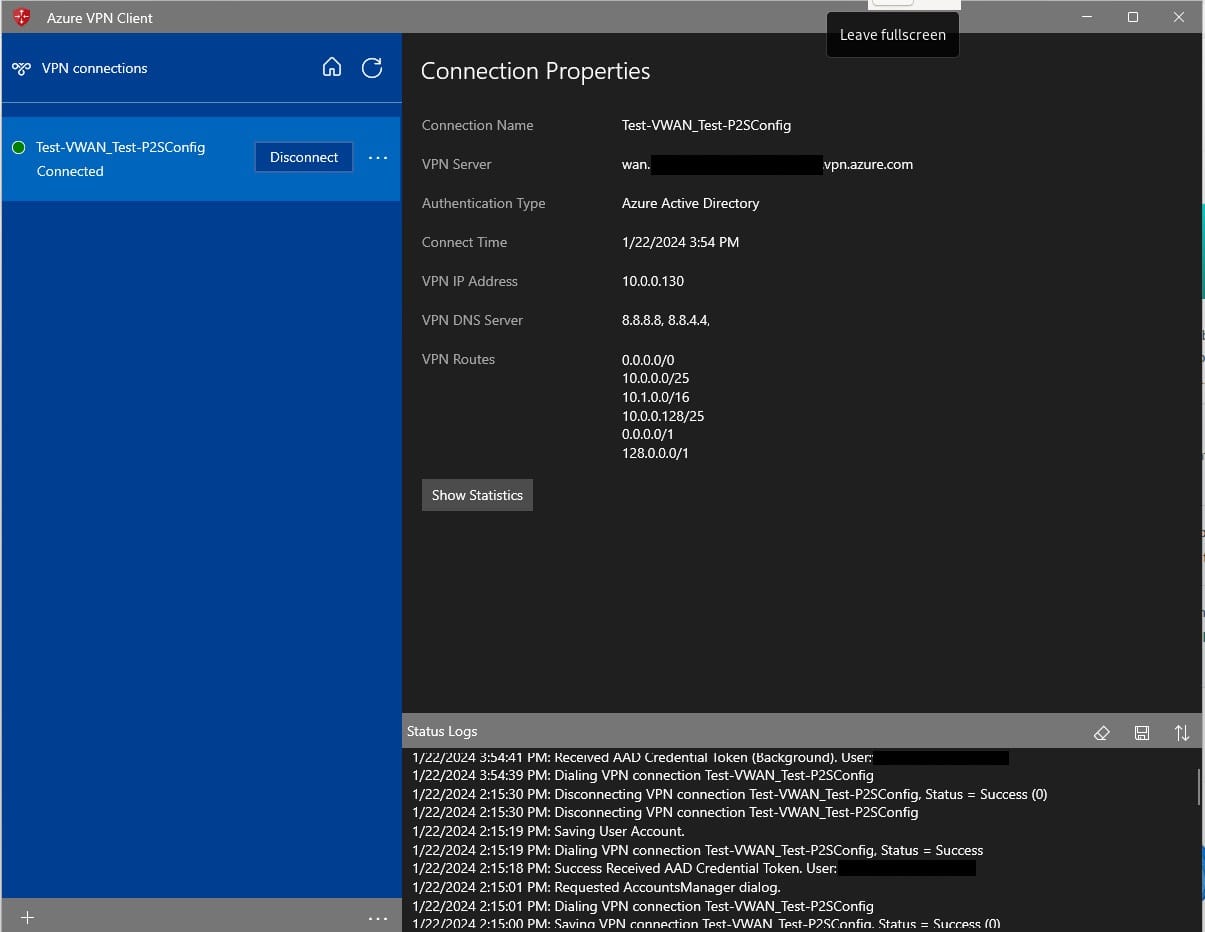Click the VPN connections network icon
This screenshot has height=932, width=1205.
[21, 69]
